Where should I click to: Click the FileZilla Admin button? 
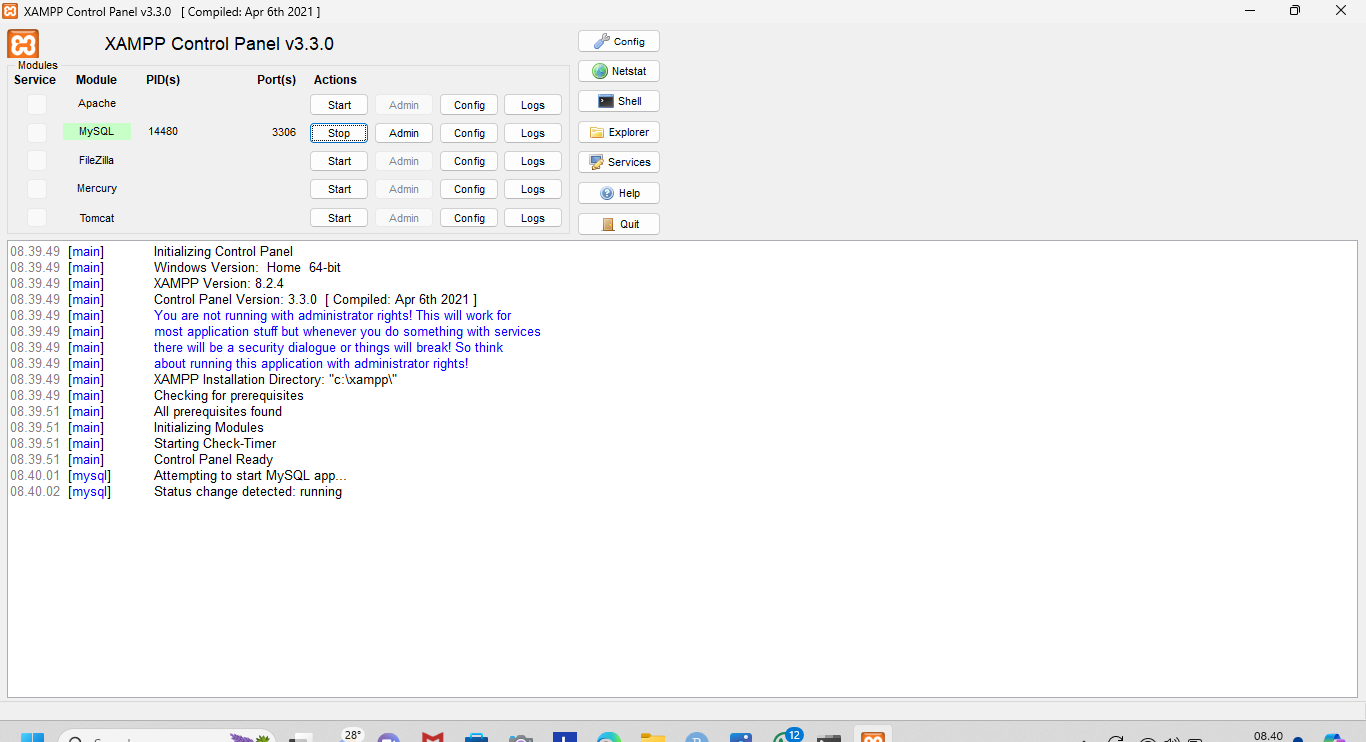[x=404, y=161]
